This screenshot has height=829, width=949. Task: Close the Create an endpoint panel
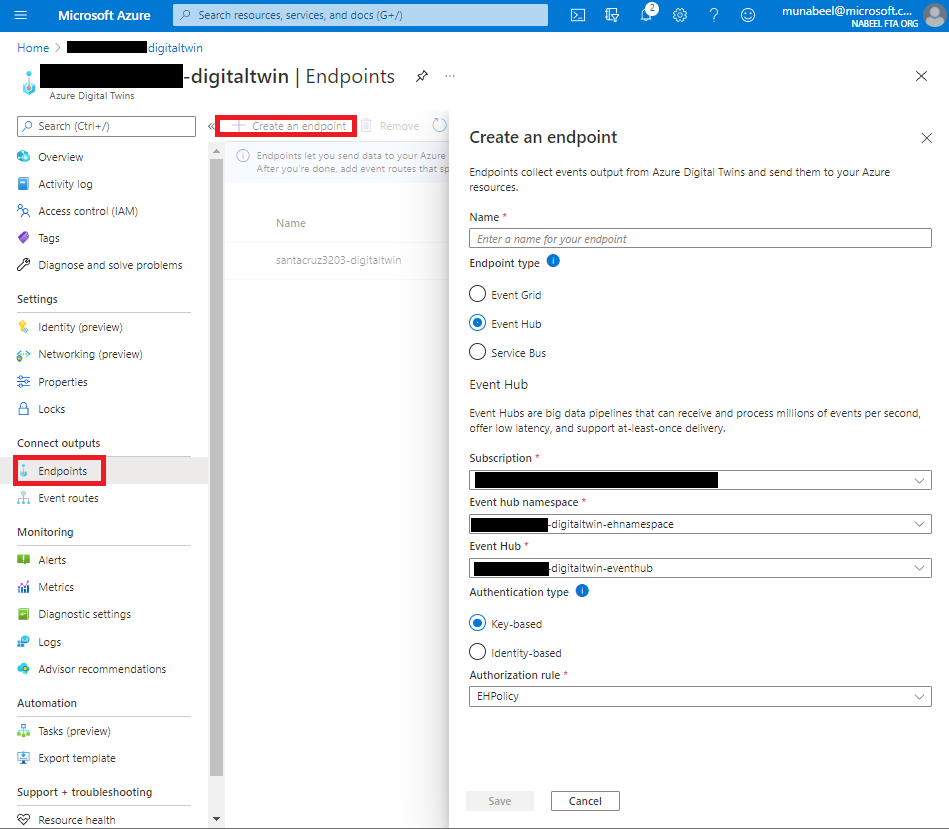[x=927, y=138]
